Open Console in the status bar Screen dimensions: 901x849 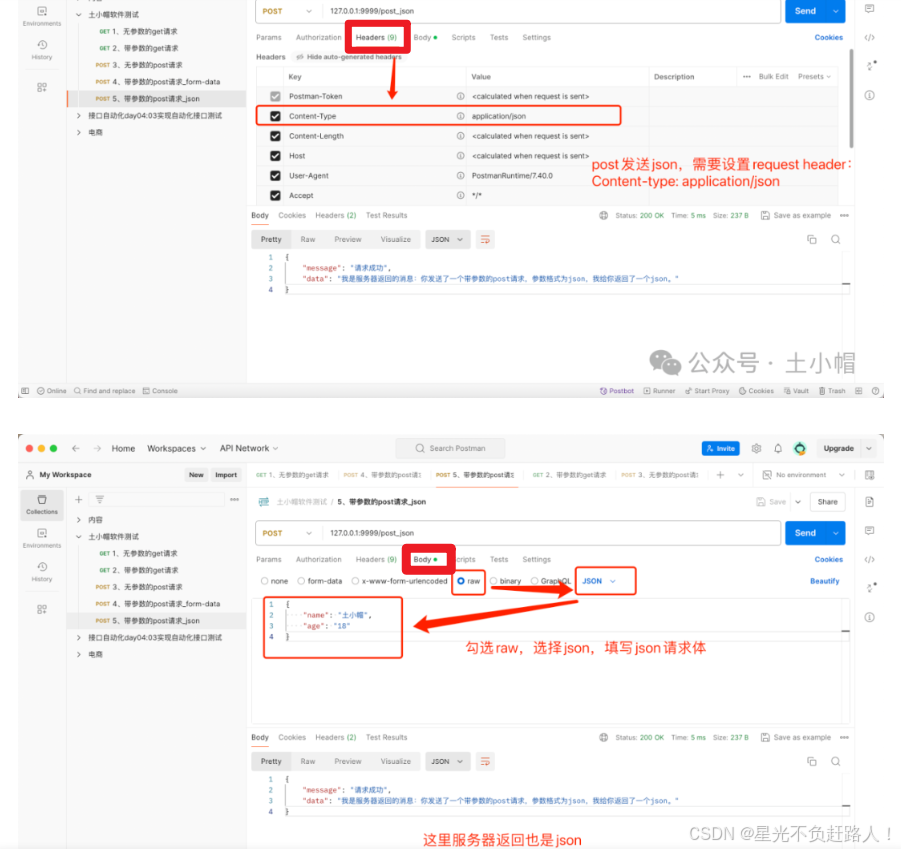[160, 391]
